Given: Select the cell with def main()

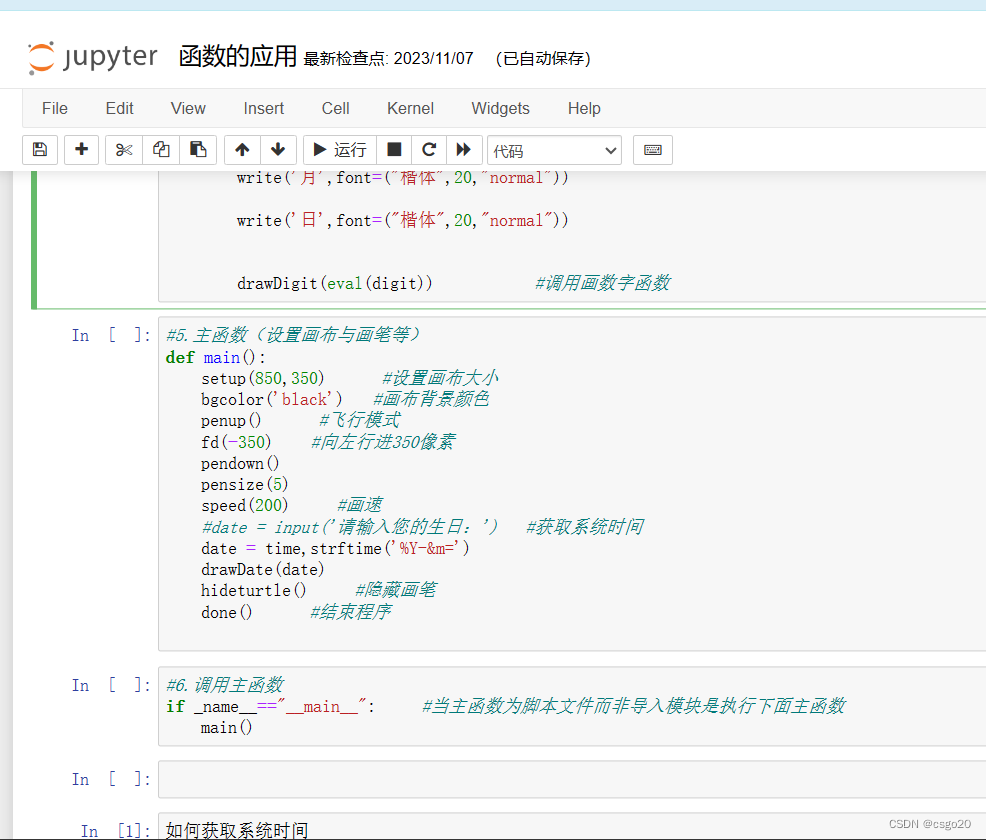Looking at the screenshot, I should [572, 484].
